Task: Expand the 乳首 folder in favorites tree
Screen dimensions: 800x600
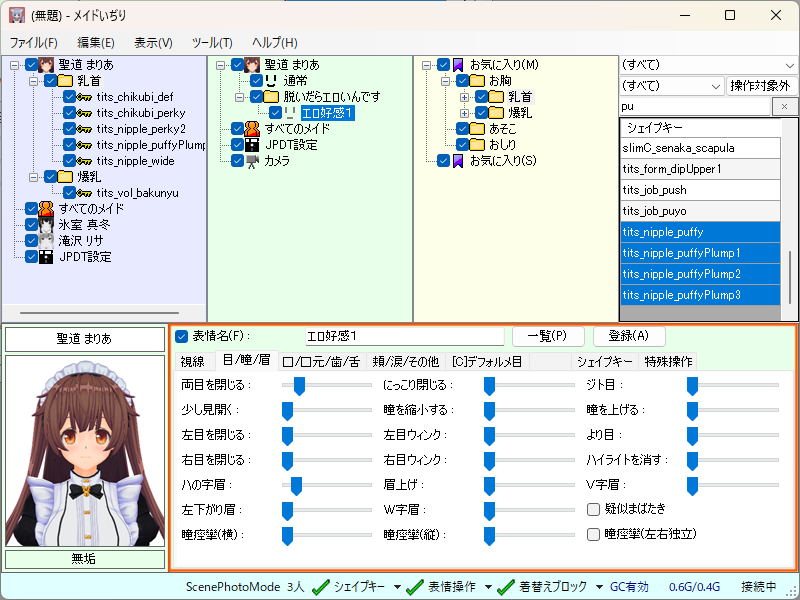Action: pos(464,97)
